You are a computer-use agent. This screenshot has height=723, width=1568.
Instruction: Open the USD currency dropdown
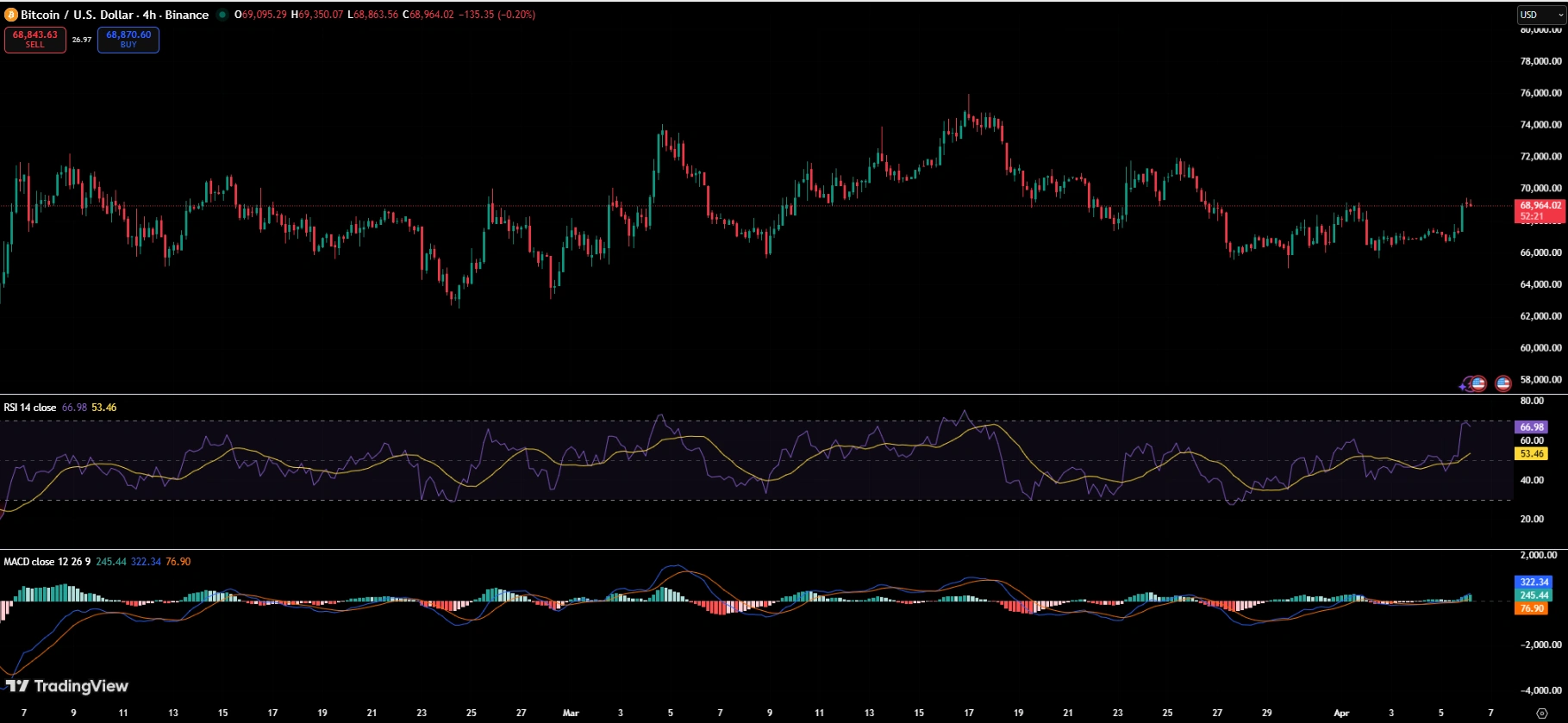(1540, 15)
